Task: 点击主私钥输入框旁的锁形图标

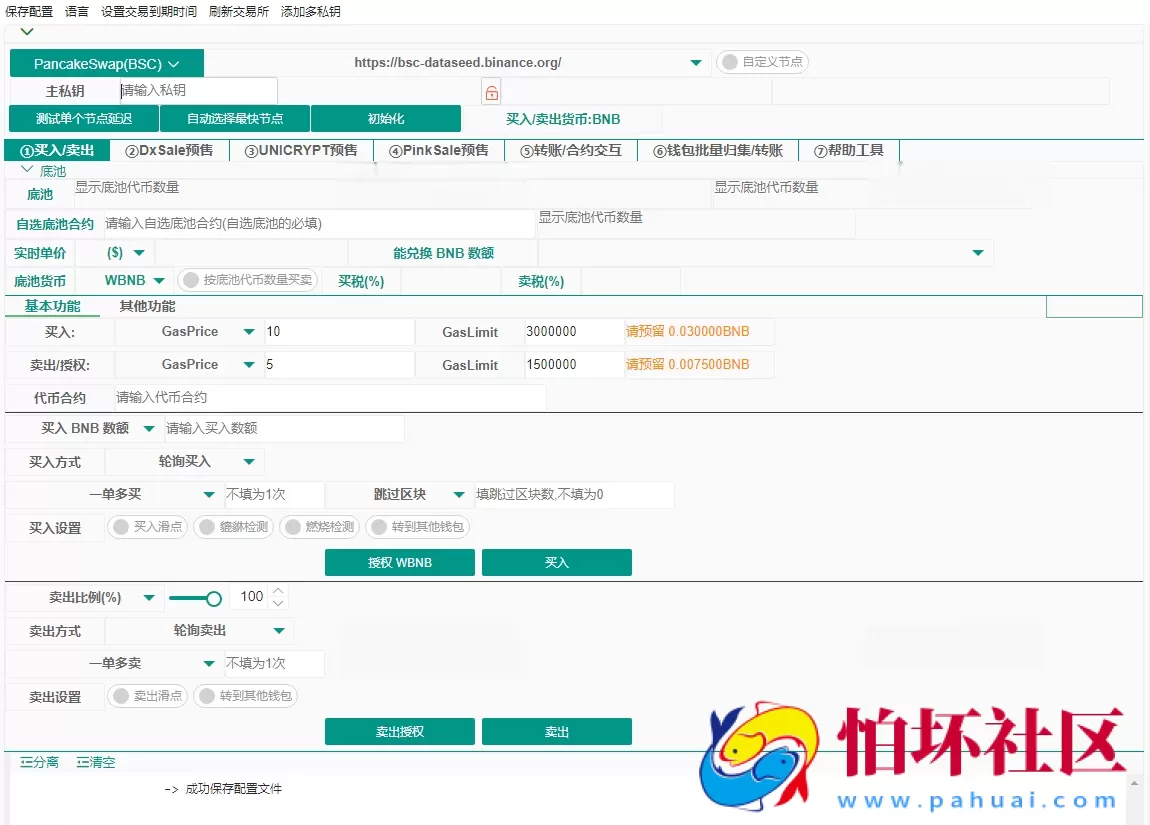Action: 490,91
